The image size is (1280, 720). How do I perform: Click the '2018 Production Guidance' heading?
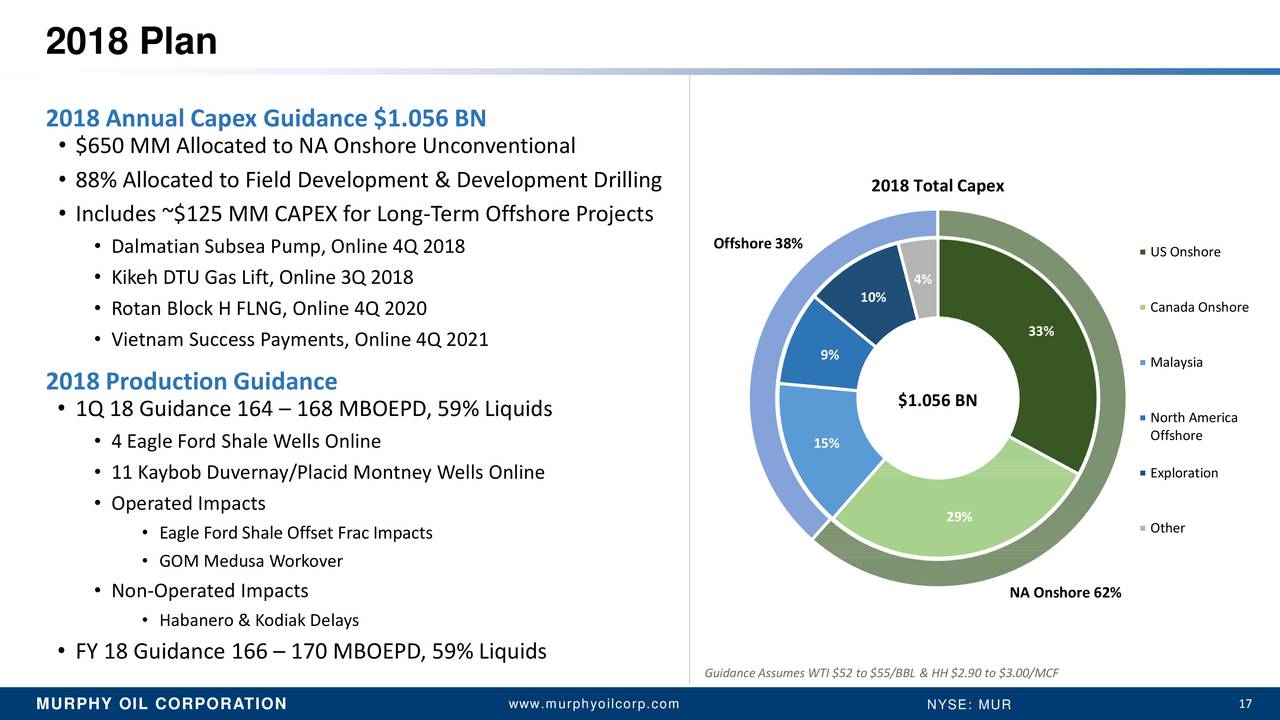click(x=191, y=381)
